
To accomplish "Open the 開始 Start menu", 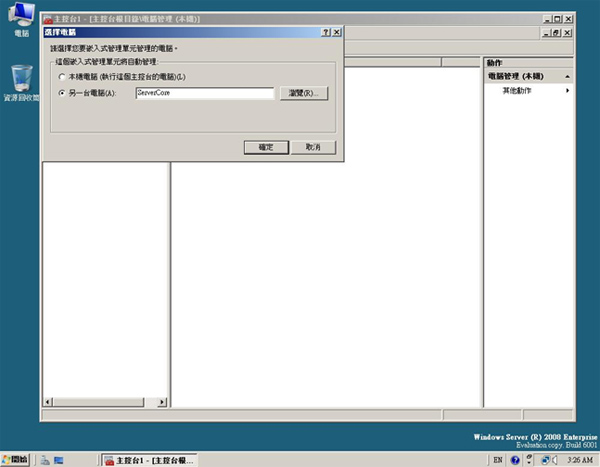I will 17,460.
